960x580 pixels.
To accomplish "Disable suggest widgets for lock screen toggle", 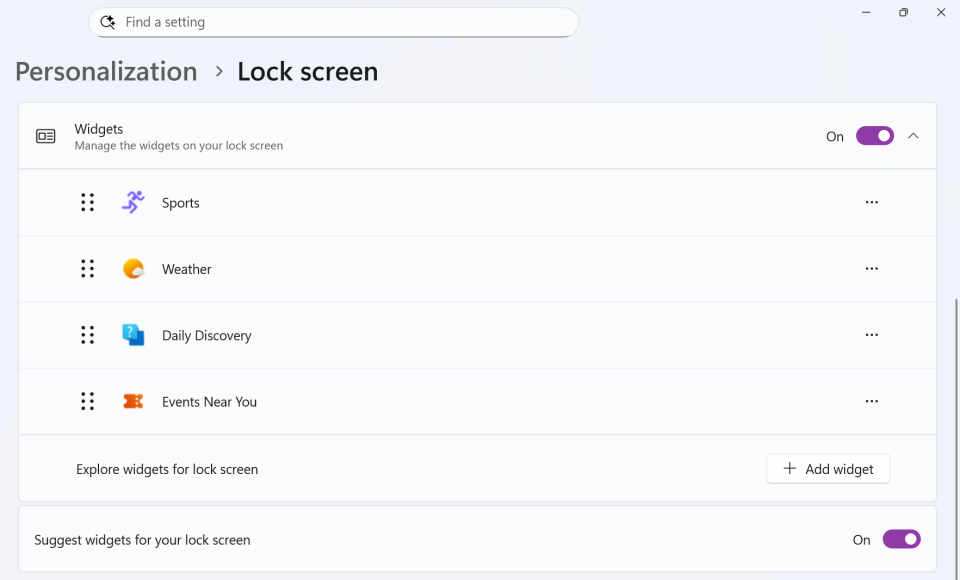I will coord(901,540).
